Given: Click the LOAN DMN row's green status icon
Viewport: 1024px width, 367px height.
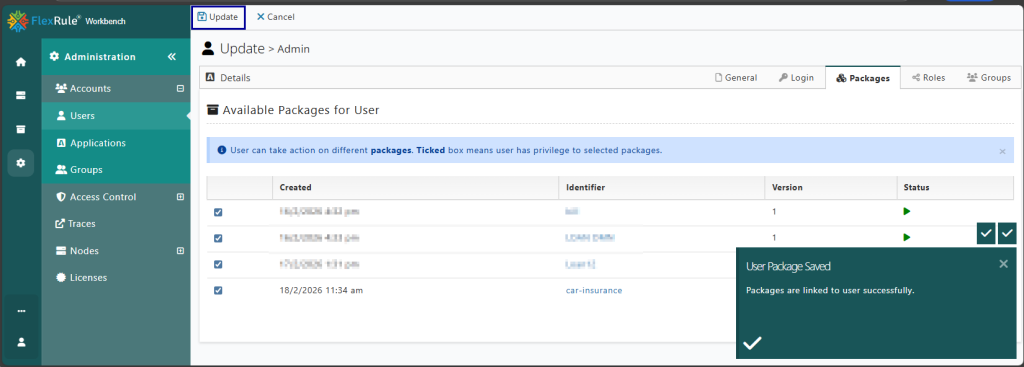Looking at the screenshot, I should pos(906,238).
